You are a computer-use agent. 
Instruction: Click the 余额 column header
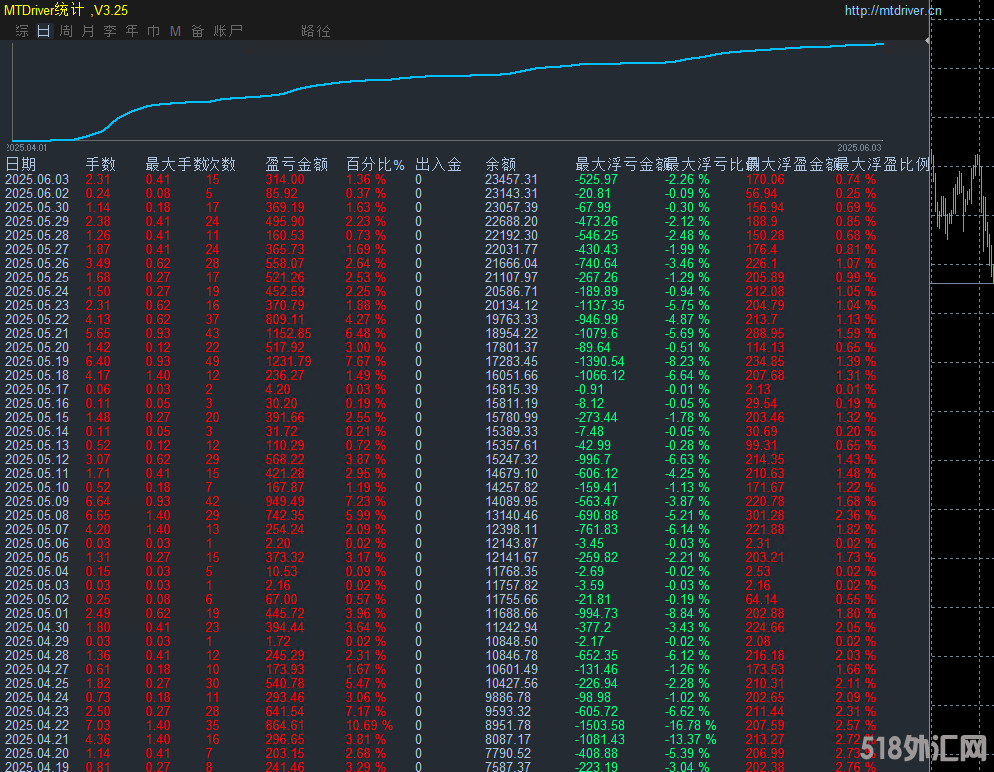500,165
